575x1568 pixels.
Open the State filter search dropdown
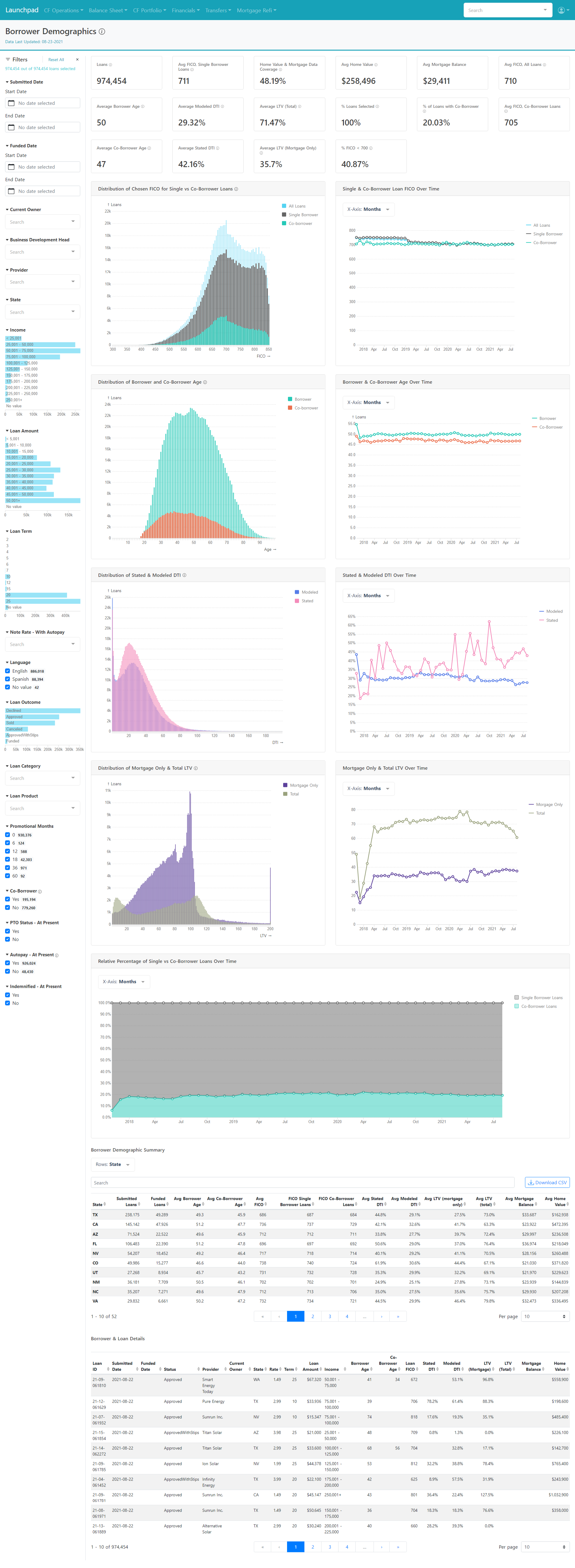43,312
